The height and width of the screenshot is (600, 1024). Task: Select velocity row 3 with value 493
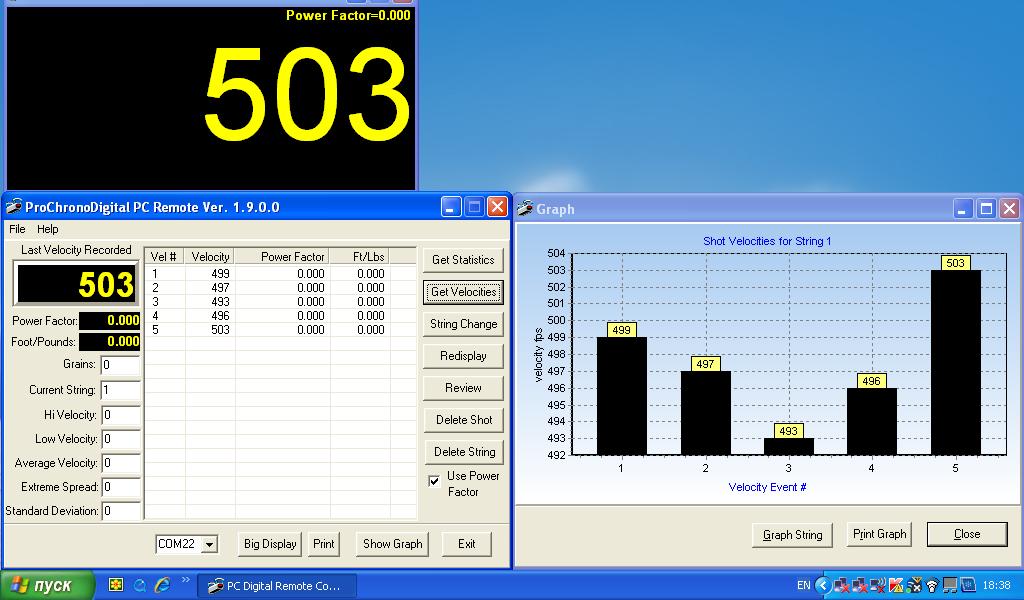pyautogui.click(x=220, y=302)
